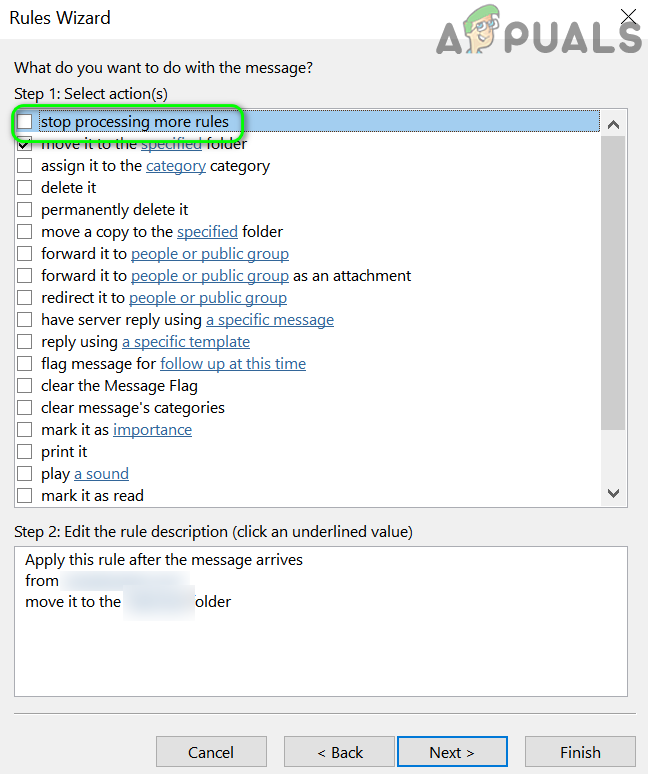Enable the 'print it' action checkbox

tap(25, 452)
